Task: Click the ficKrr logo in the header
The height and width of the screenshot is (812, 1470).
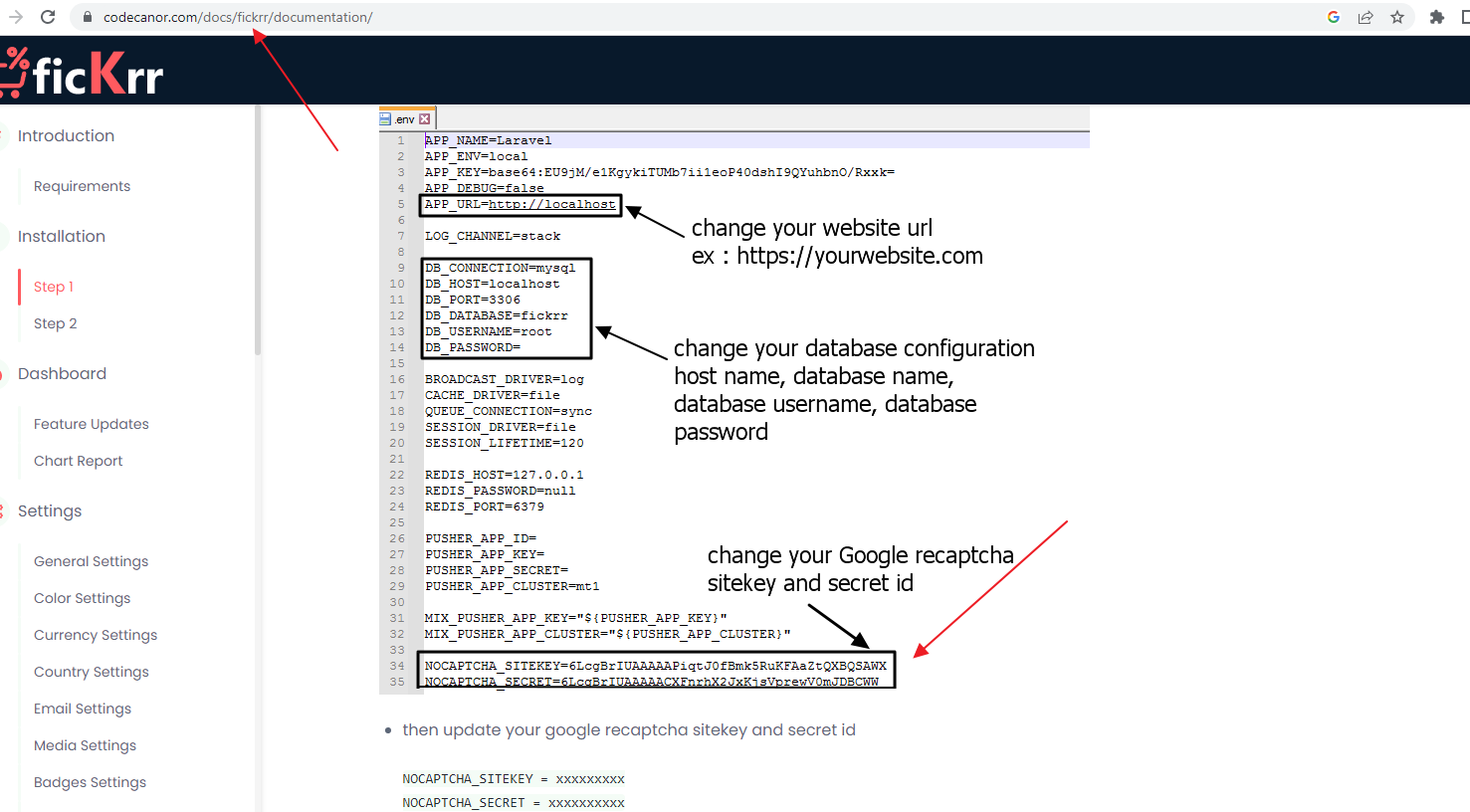Action: pos(82,74)
